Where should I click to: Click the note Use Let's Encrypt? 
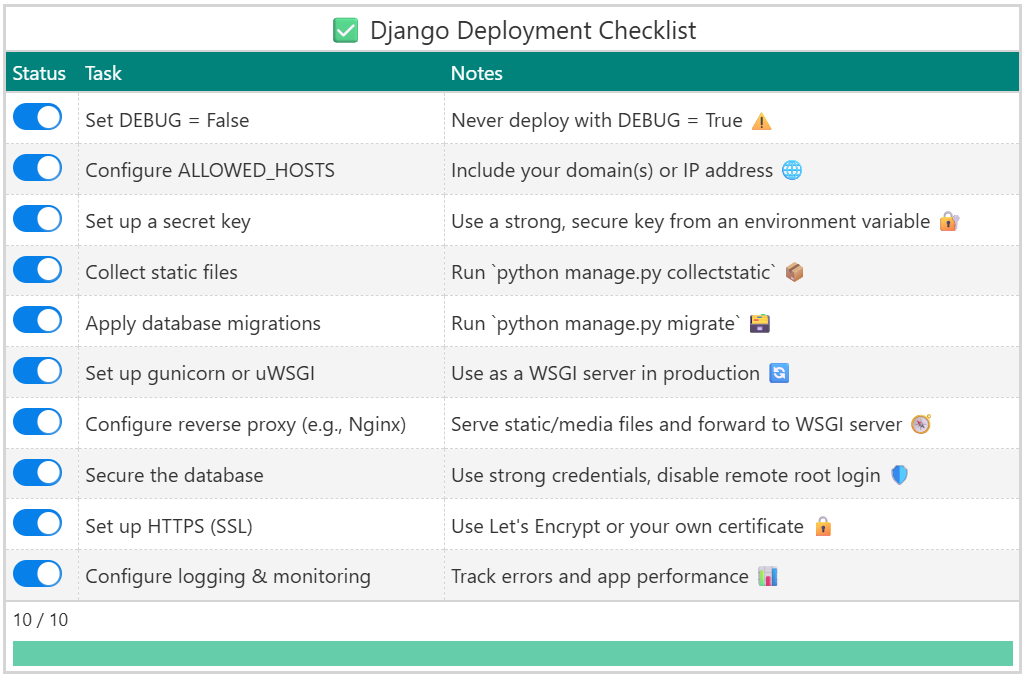pyautogui.click(x=628, y=526)
